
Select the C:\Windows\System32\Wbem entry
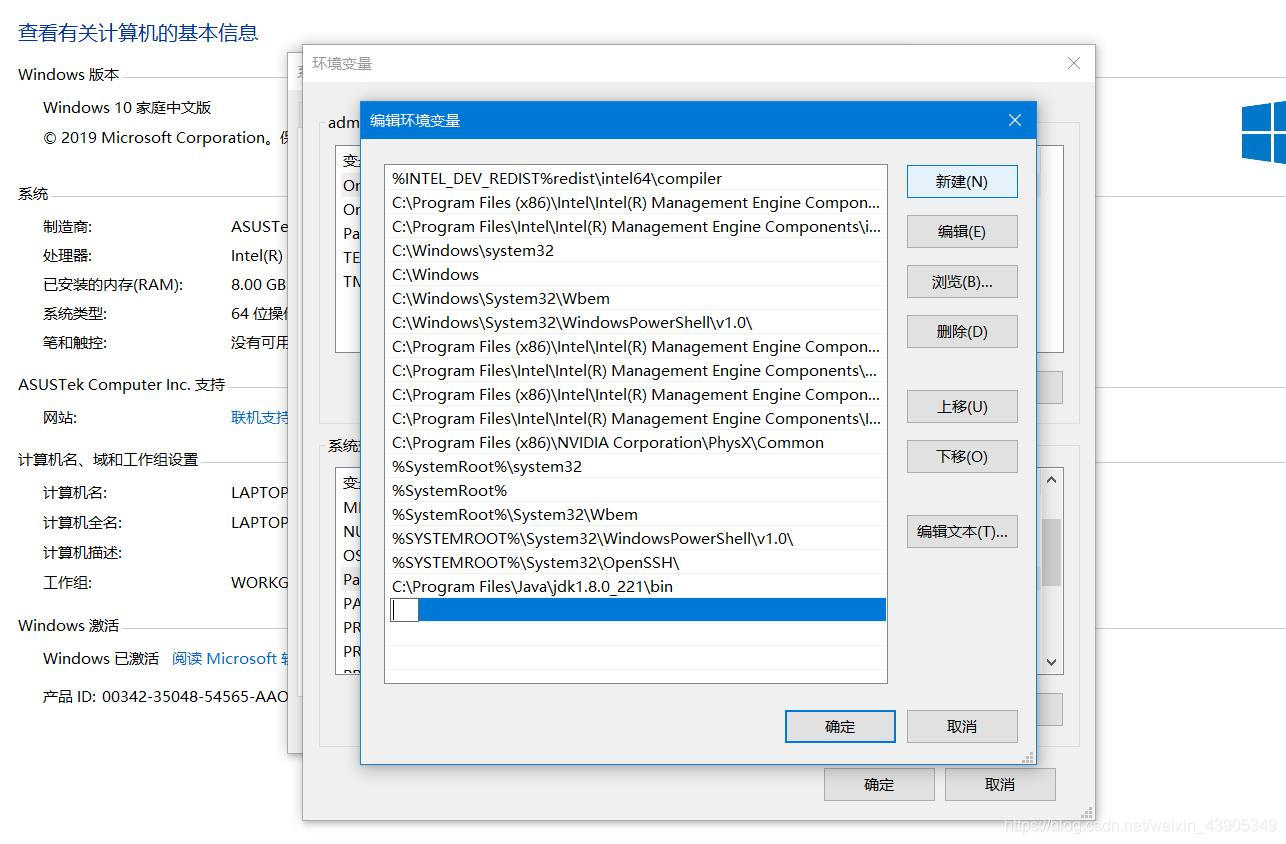click(636, 299)
